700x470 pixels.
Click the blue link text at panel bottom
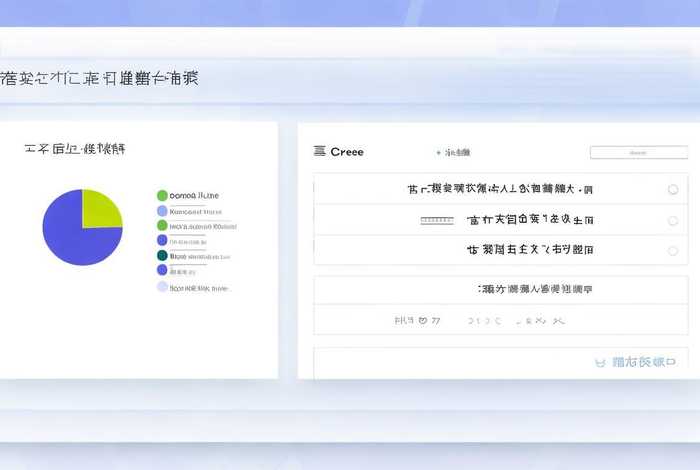pyautogui.click(x=643, y=362)
